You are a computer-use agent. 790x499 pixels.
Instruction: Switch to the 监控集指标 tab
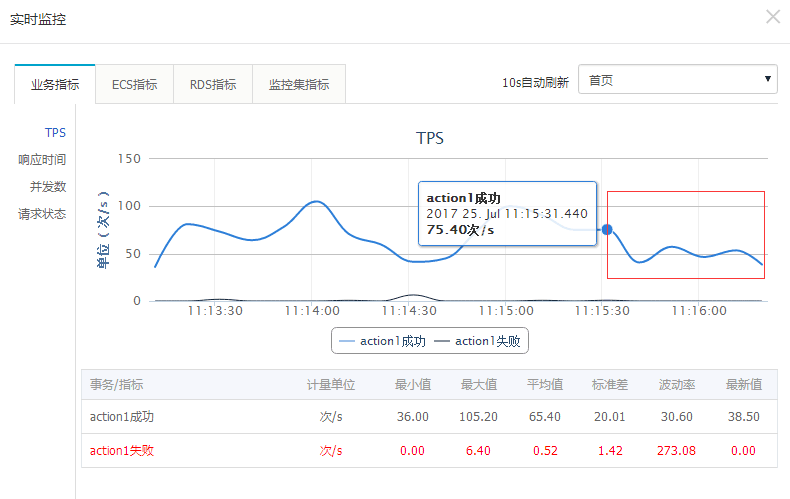(x=299, y=84)
